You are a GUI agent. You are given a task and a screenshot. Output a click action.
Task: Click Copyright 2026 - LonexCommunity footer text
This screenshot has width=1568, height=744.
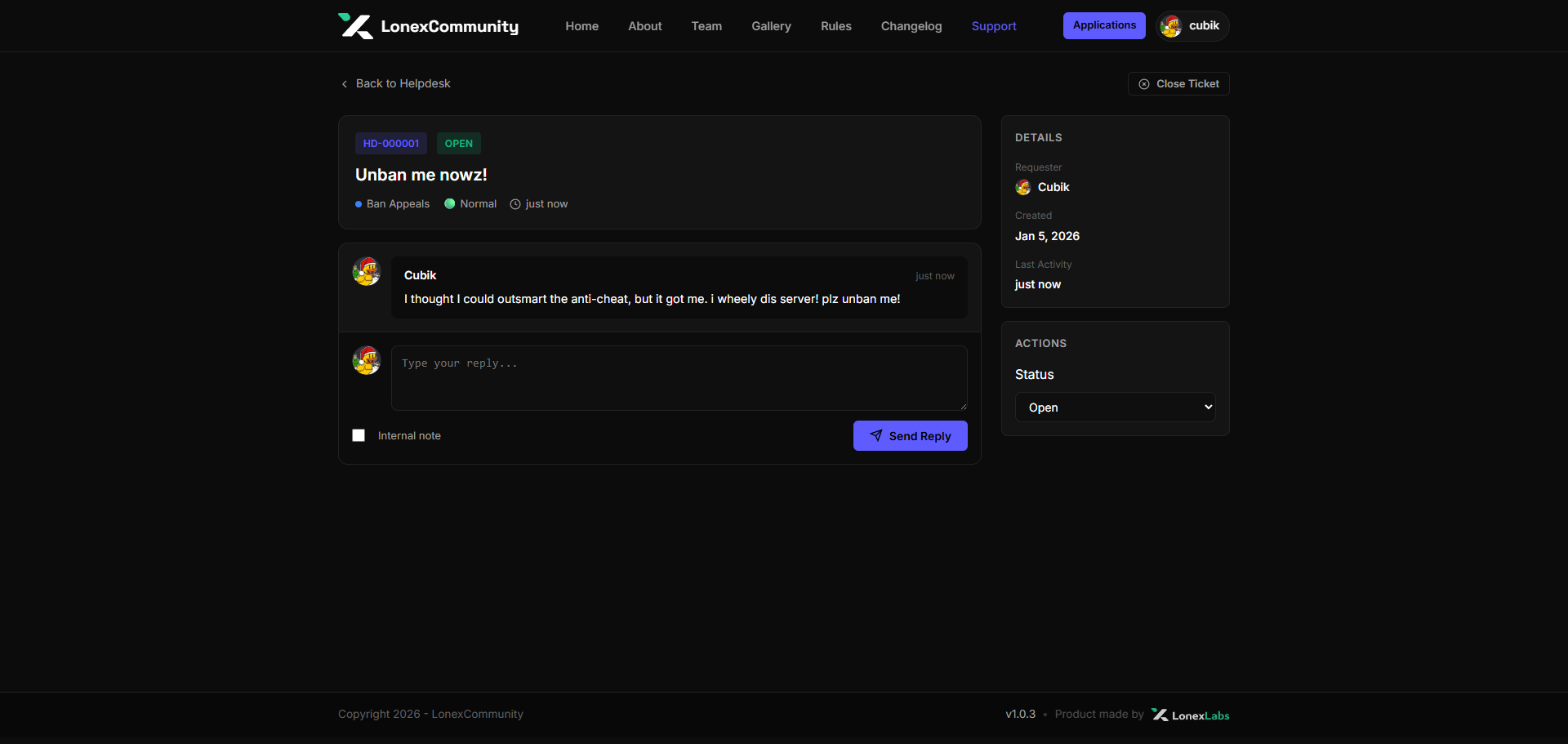pyautogui.click(x=430, y=714)
